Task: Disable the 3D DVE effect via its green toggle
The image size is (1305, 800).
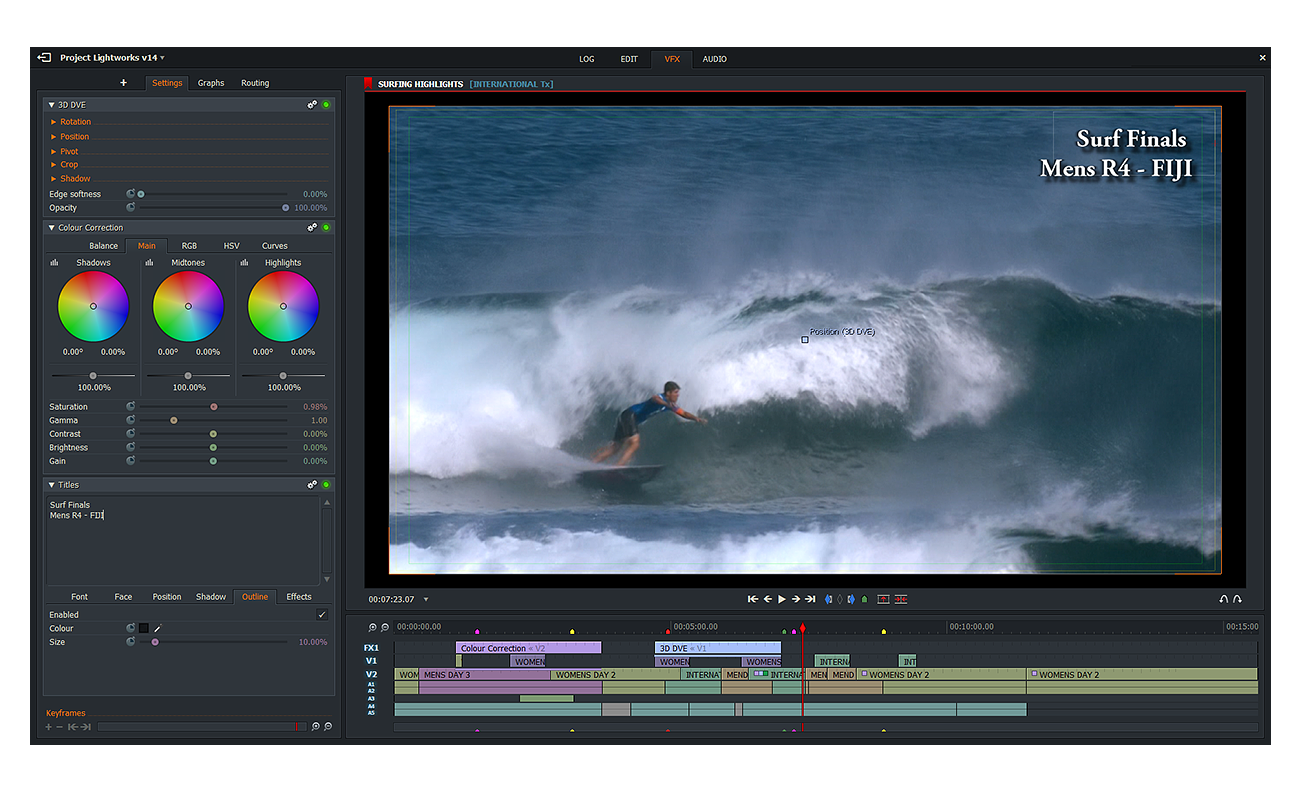Action: tap(324, 104)
